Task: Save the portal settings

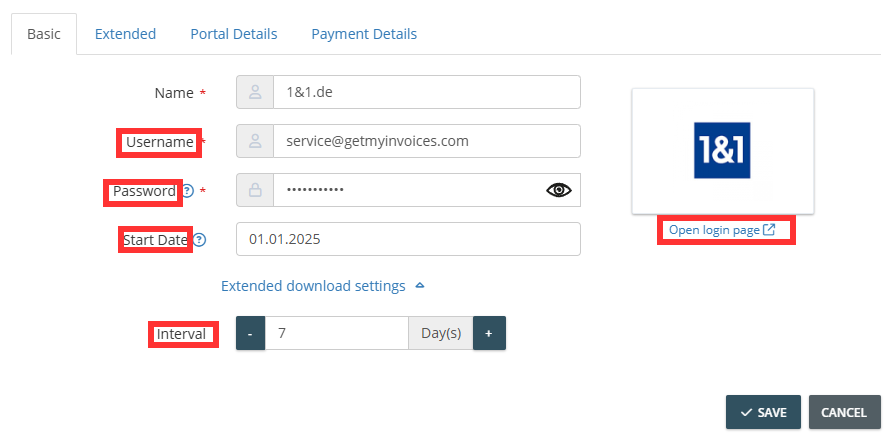Action: [763, 412]
